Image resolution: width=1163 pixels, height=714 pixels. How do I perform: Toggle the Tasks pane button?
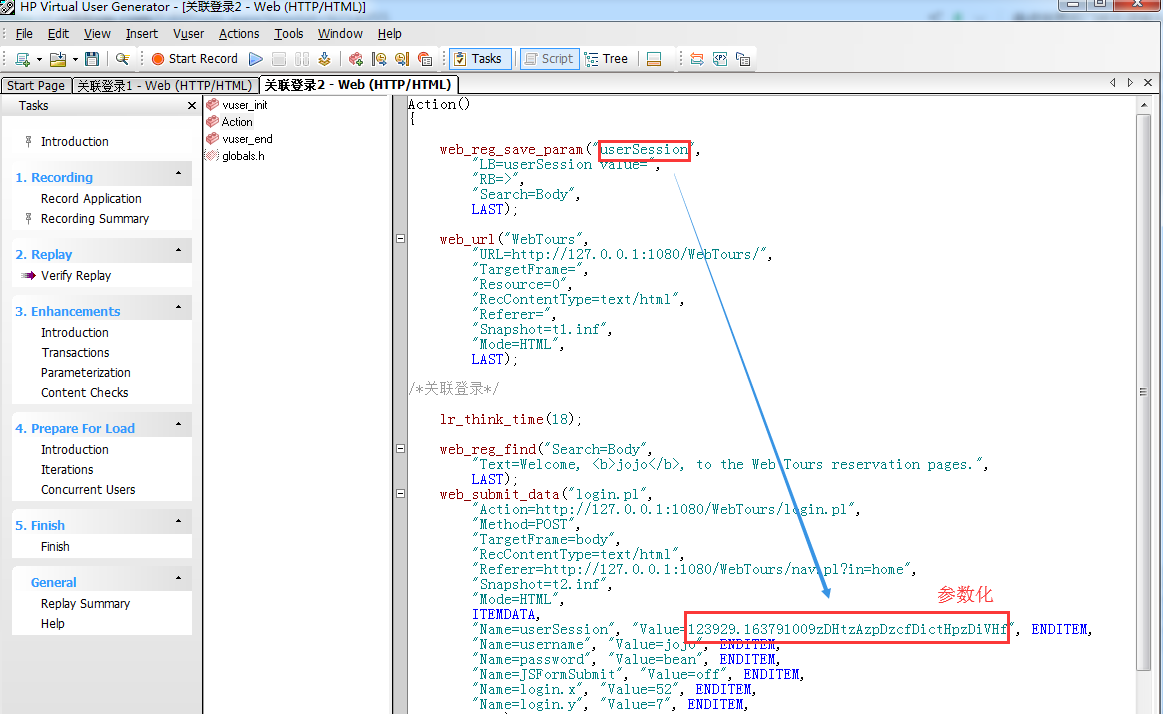(480, 59)
